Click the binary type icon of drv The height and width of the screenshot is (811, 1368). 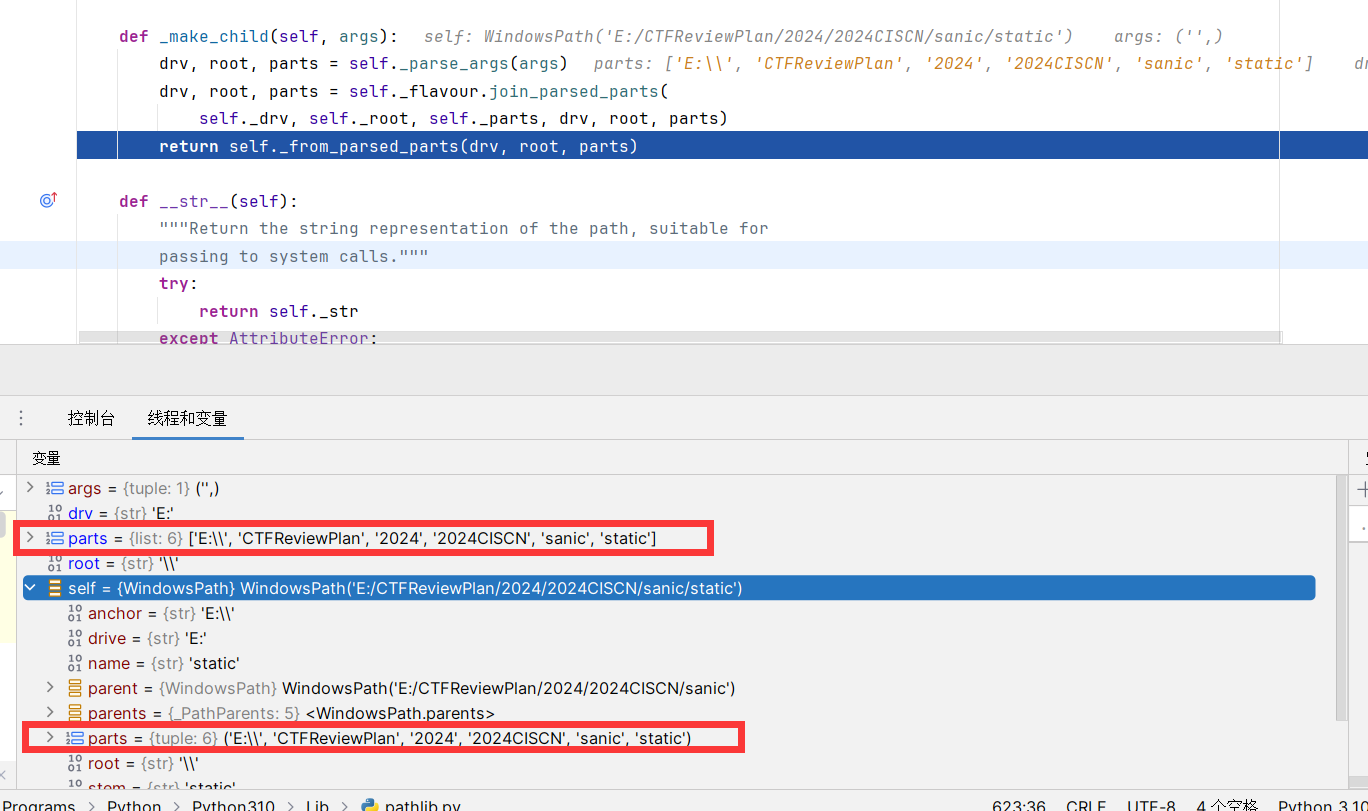pos(55,513)
